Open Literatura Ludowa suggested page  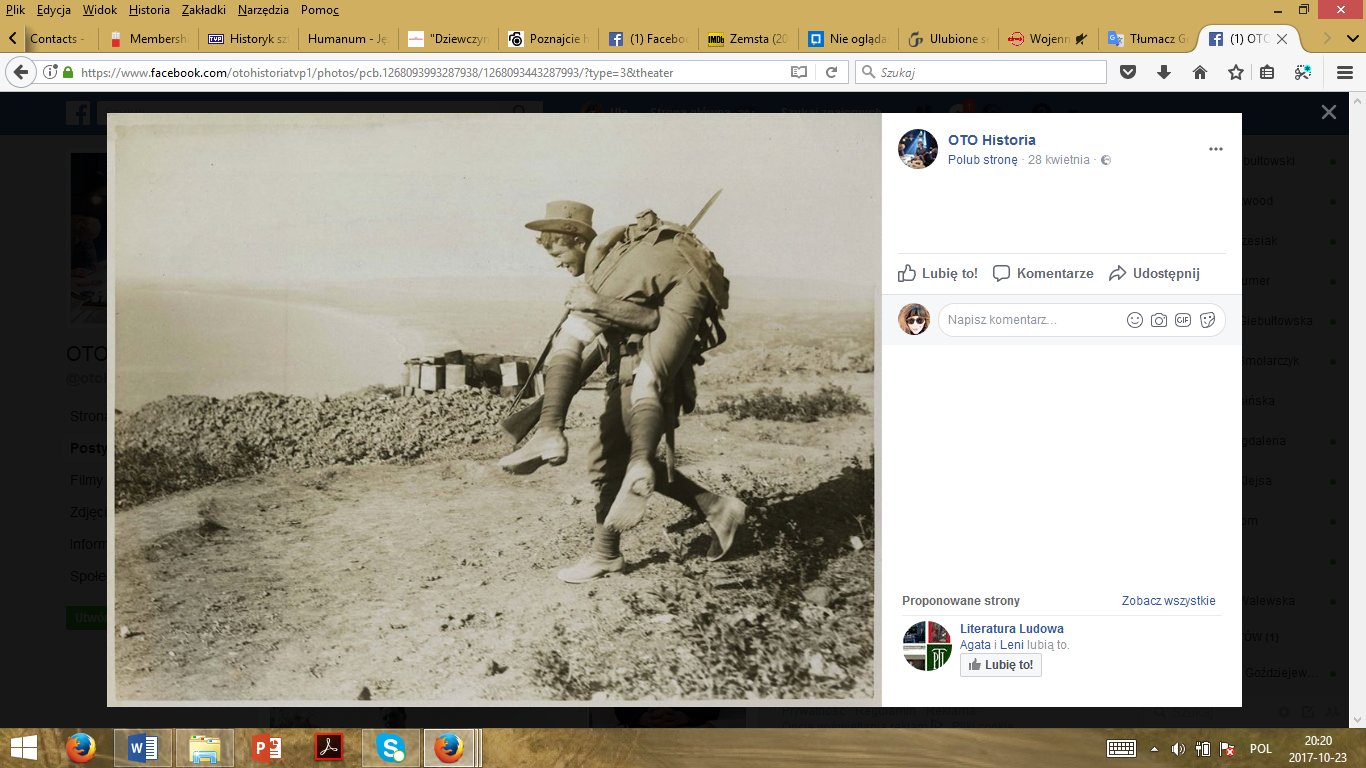(1012, 629)
